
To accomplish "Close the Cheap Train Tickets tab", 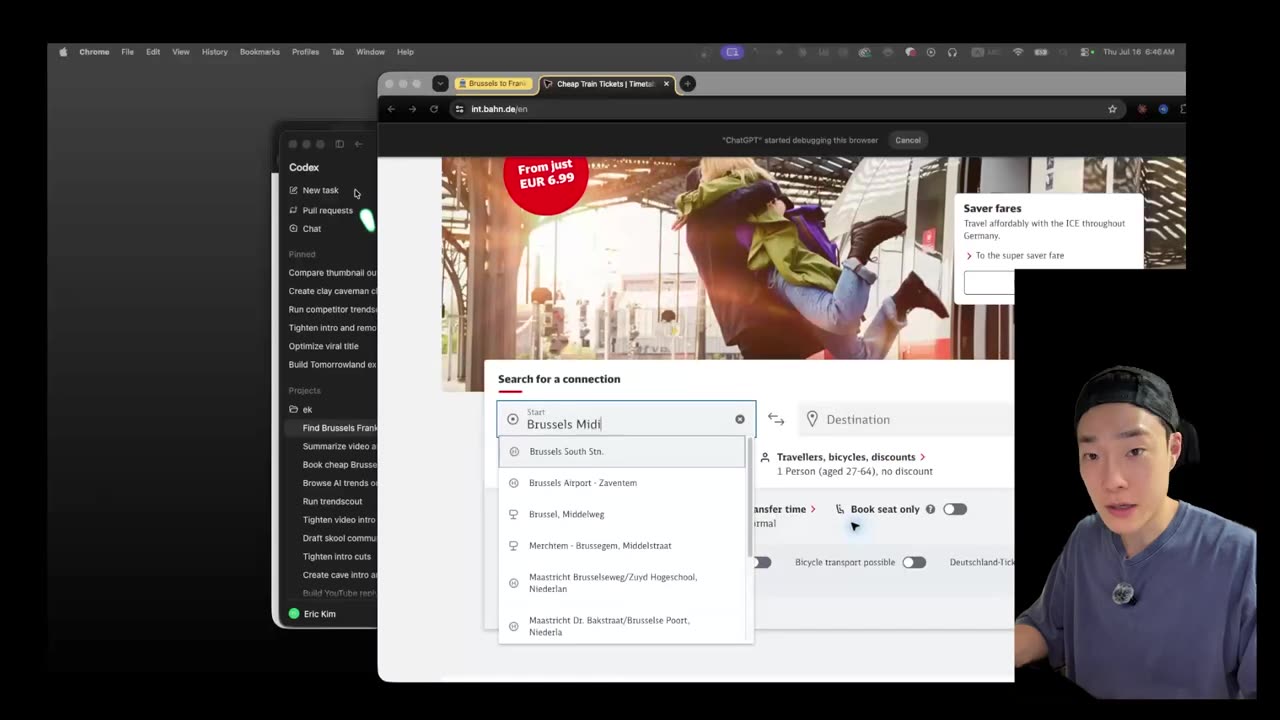I will click(666, 84).
